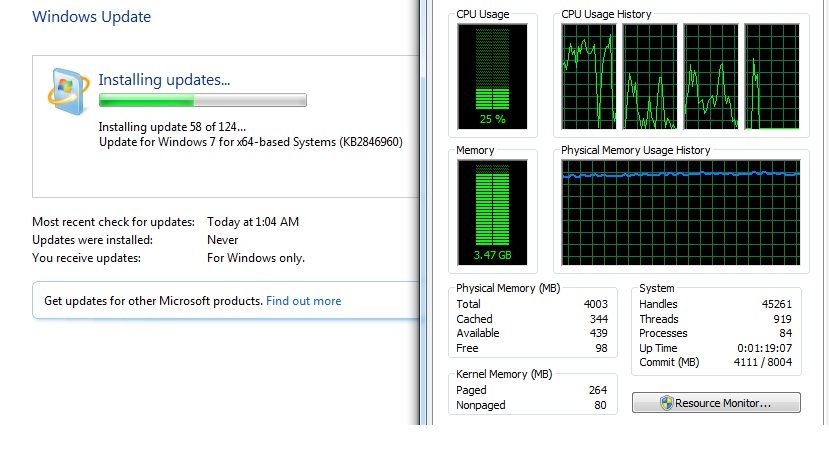The width and height of the screenshot is (829, 460).
Task: Click 'Installing update 58 of 124...' text
Action: point(172,127)
